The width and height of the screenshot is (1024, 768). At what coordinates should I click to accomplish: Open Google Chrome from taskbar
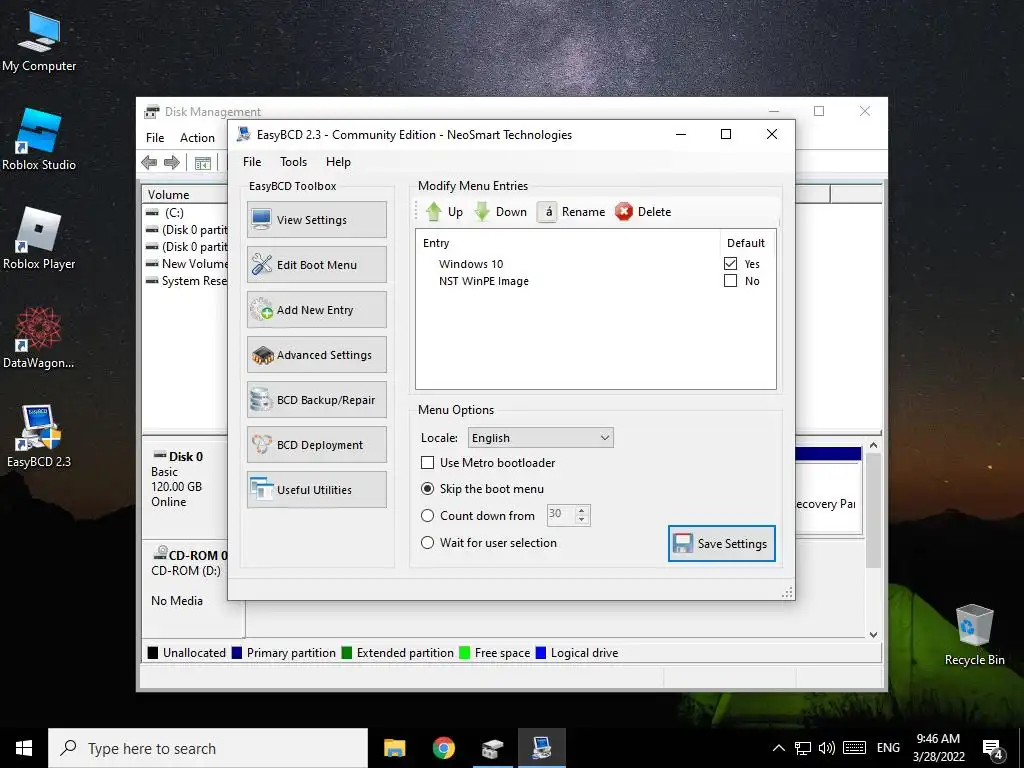click(443, 748)
